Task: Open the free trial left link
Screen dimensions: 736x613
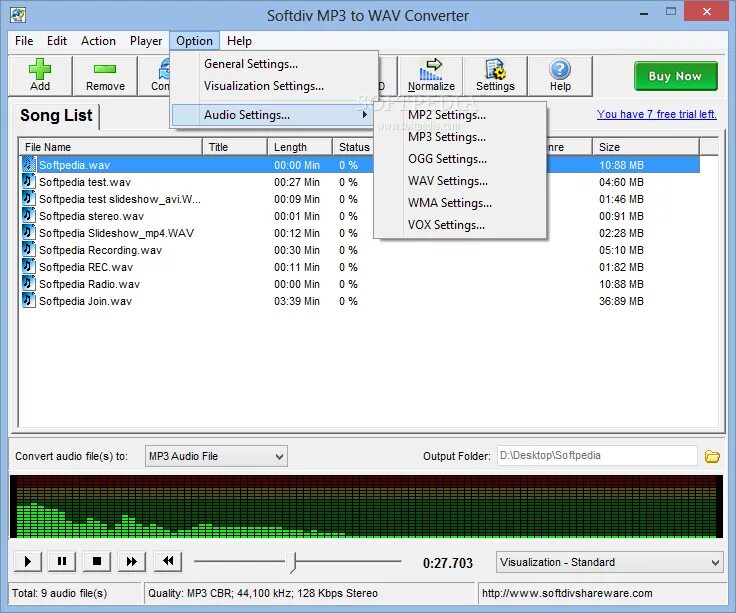Action: point(657,114)
